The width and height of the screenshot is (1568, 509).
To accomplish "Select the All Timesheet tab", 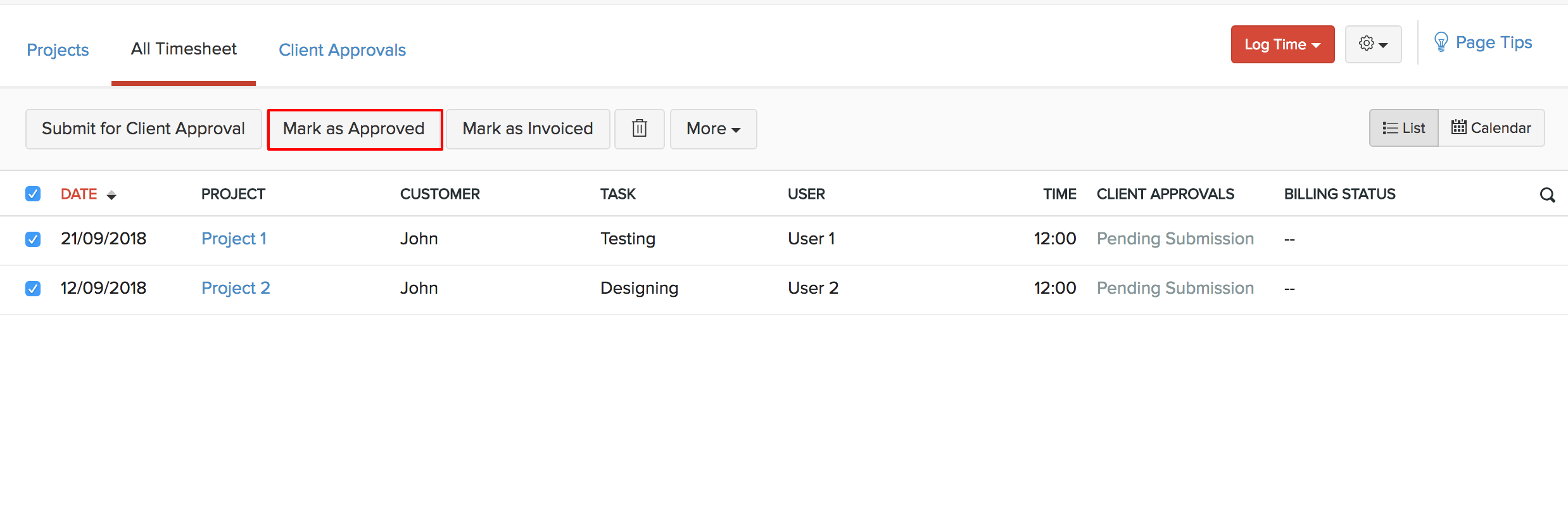I will tap(184, 49).
